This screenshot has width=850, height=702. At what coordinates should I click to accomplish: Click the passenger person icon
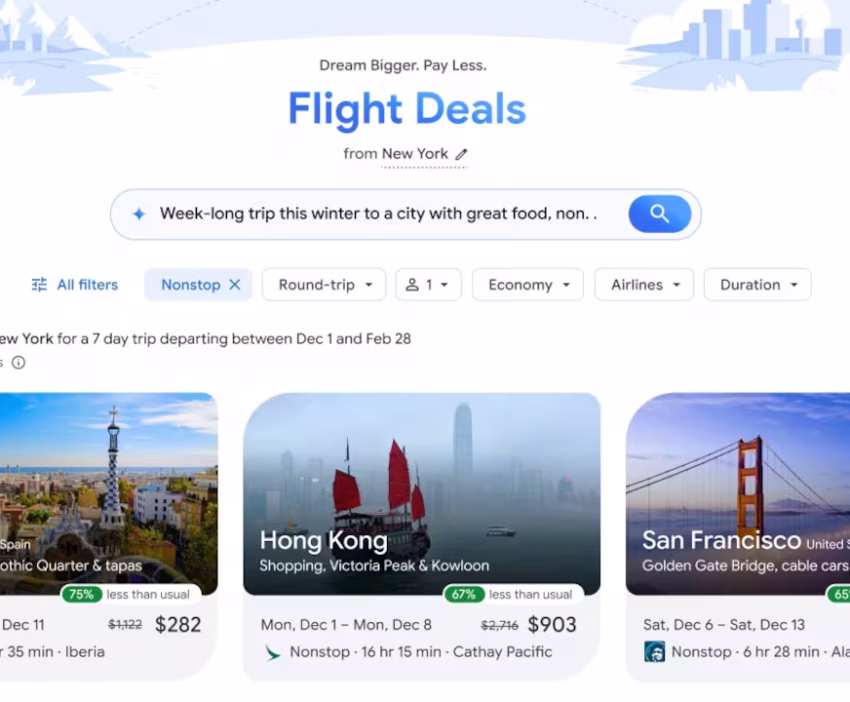pos(412,285)
